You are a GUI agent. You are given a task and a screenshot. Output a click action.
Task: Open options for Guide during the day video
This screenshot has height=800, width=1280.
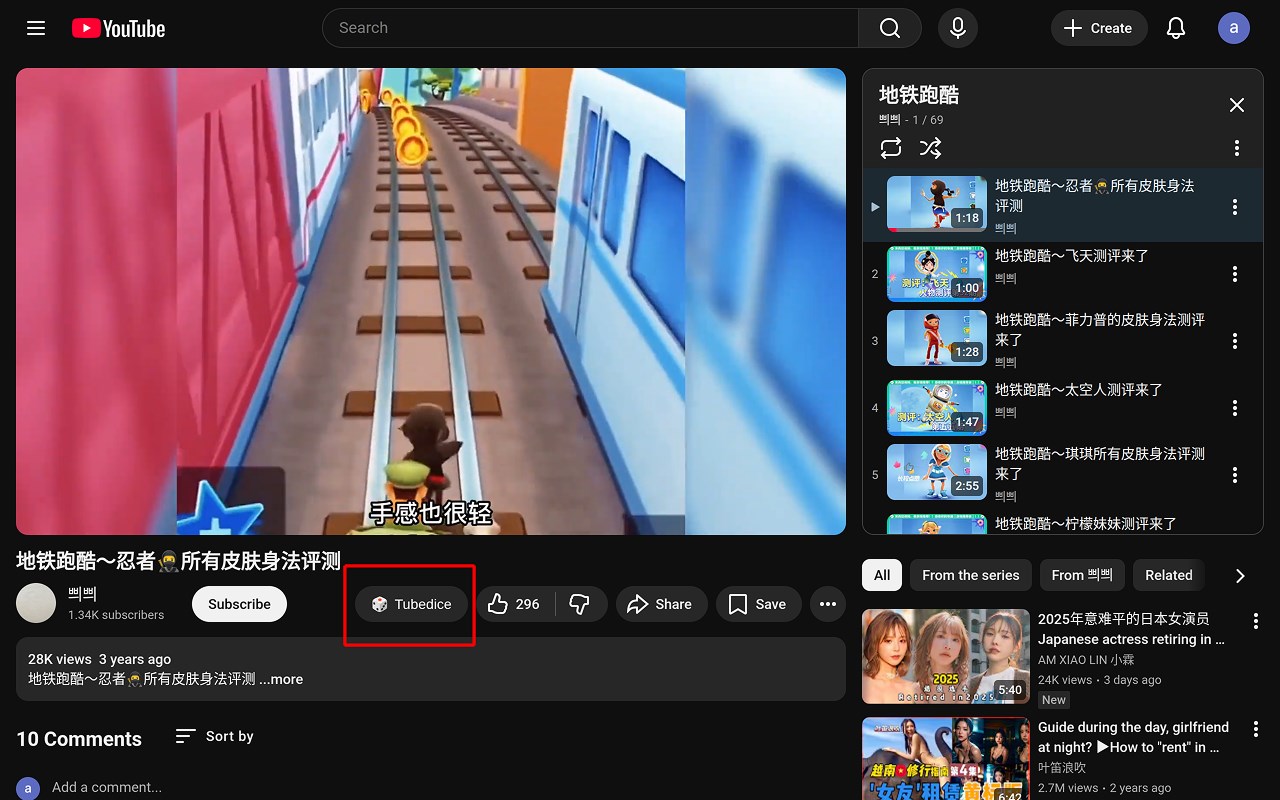pos(1256,728)
